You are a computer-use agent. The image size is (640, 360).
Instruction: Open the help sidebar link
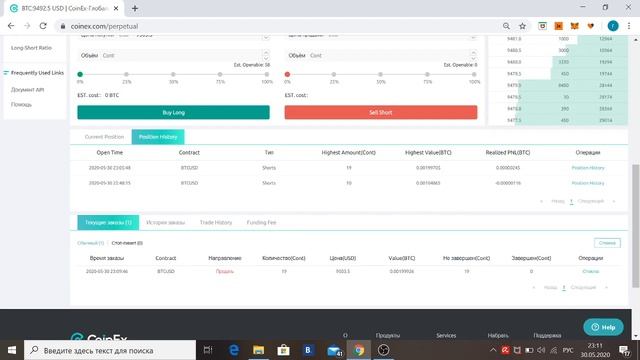tap(21, 104)
